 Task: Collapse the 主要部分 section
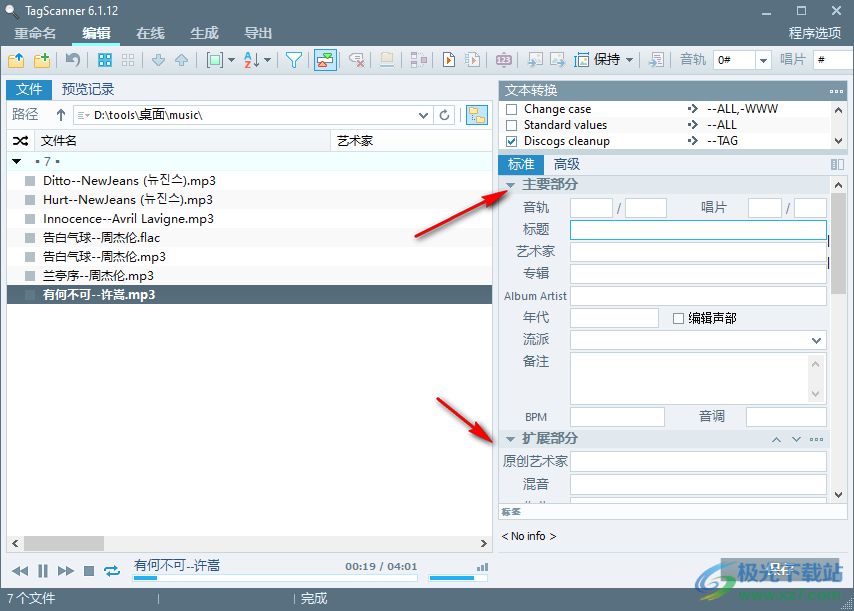pyautogui.click(x=511, y=184)
